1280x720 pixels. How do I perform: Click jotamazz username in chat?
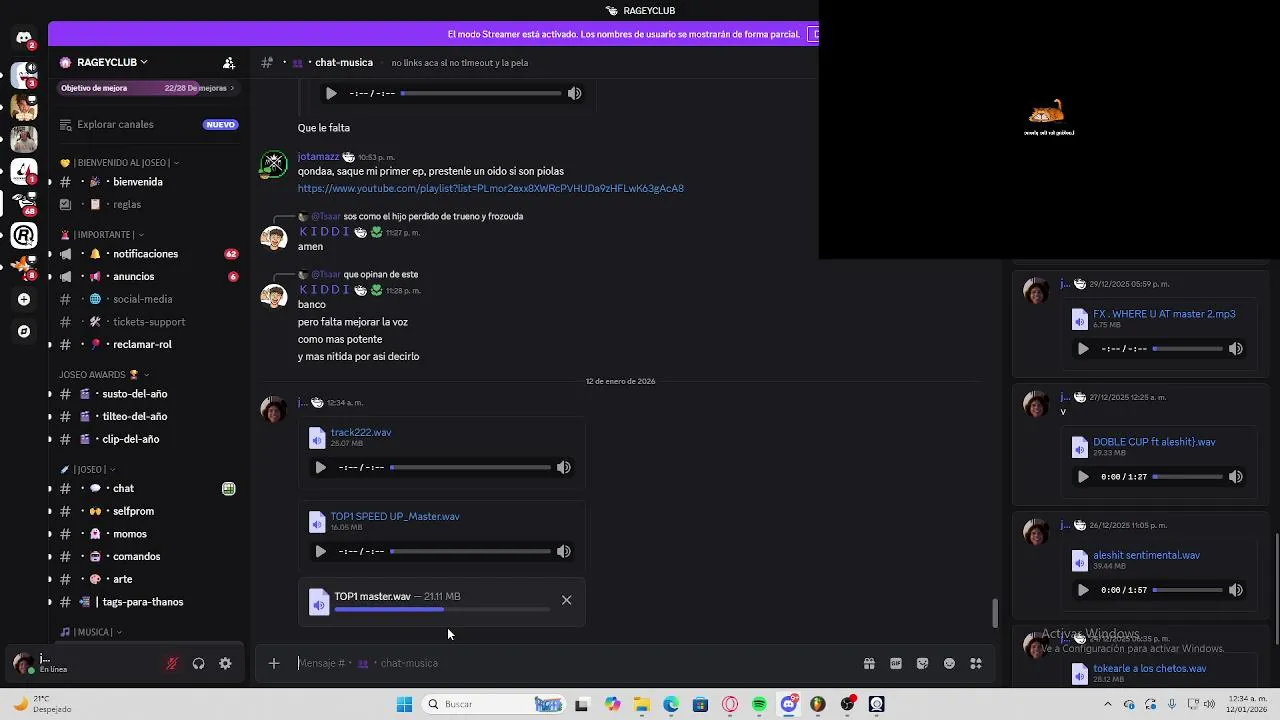[318, 157]
